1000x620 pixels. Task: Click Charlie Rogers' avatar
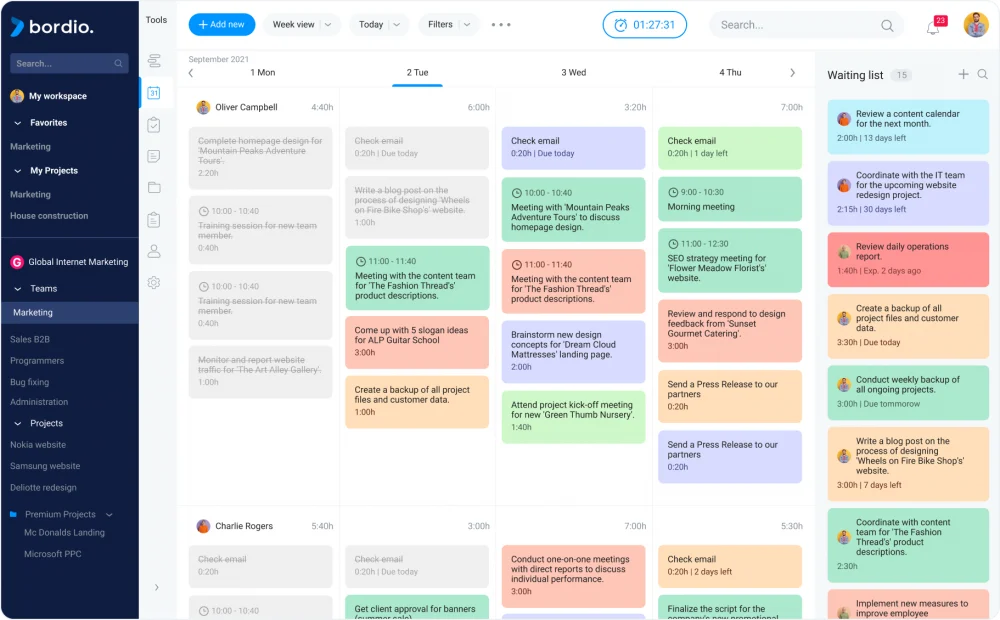pyautogui.click(x=203, y=526)
